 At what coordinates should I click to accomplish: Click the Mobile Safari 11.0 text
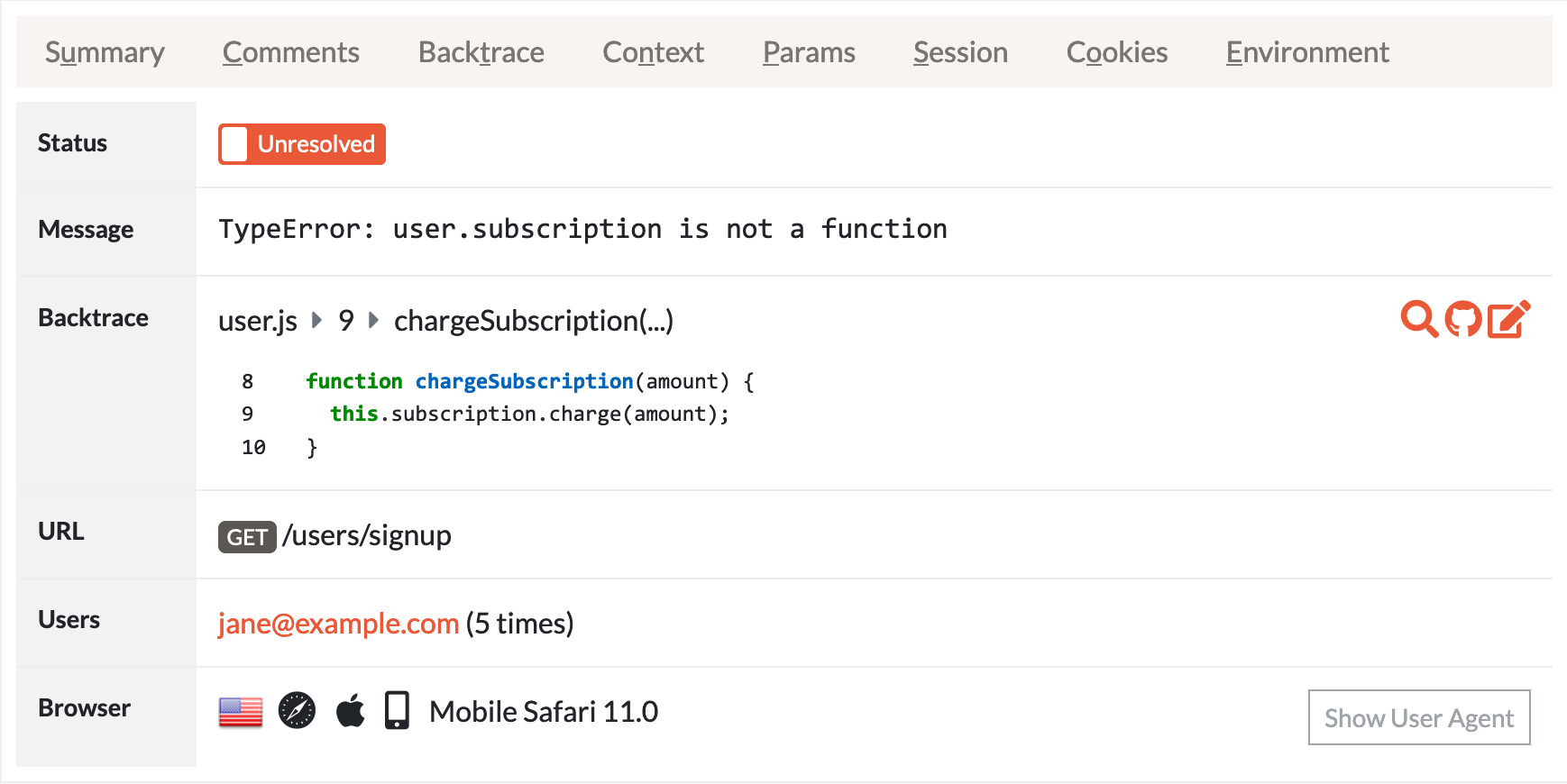tap(544, 712)
